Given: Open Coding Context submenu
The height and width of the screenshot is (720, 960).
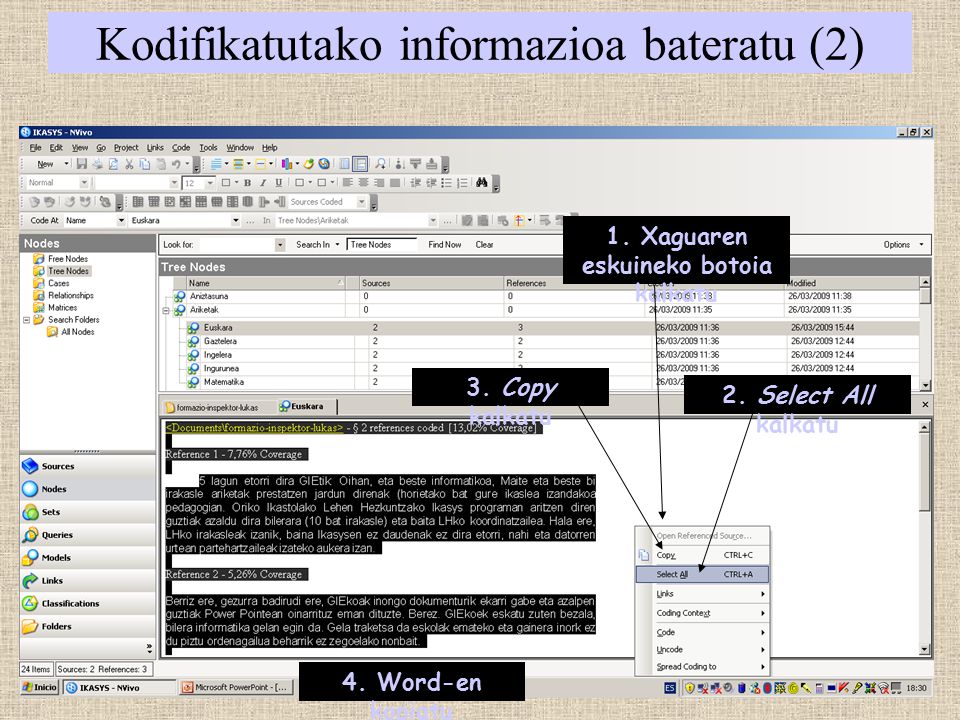Looking at the screenshot, I should pos(702,613).
